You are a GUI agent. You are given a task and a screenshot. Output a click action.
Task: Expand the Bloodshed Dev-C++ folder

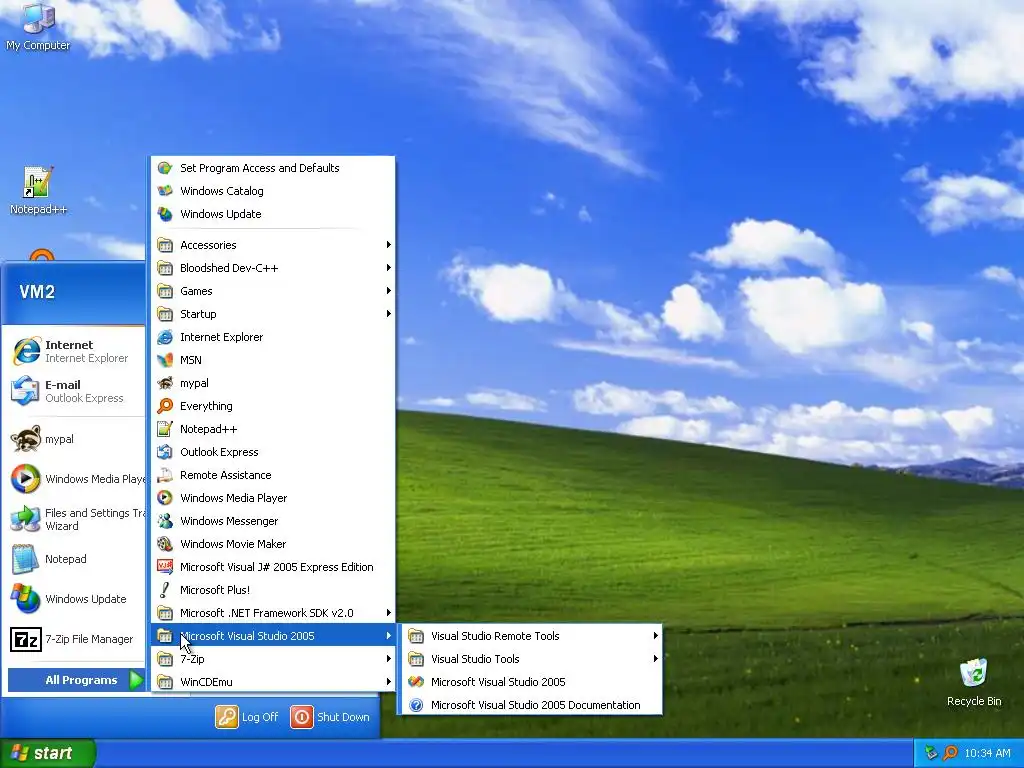[x=273, y=268]
